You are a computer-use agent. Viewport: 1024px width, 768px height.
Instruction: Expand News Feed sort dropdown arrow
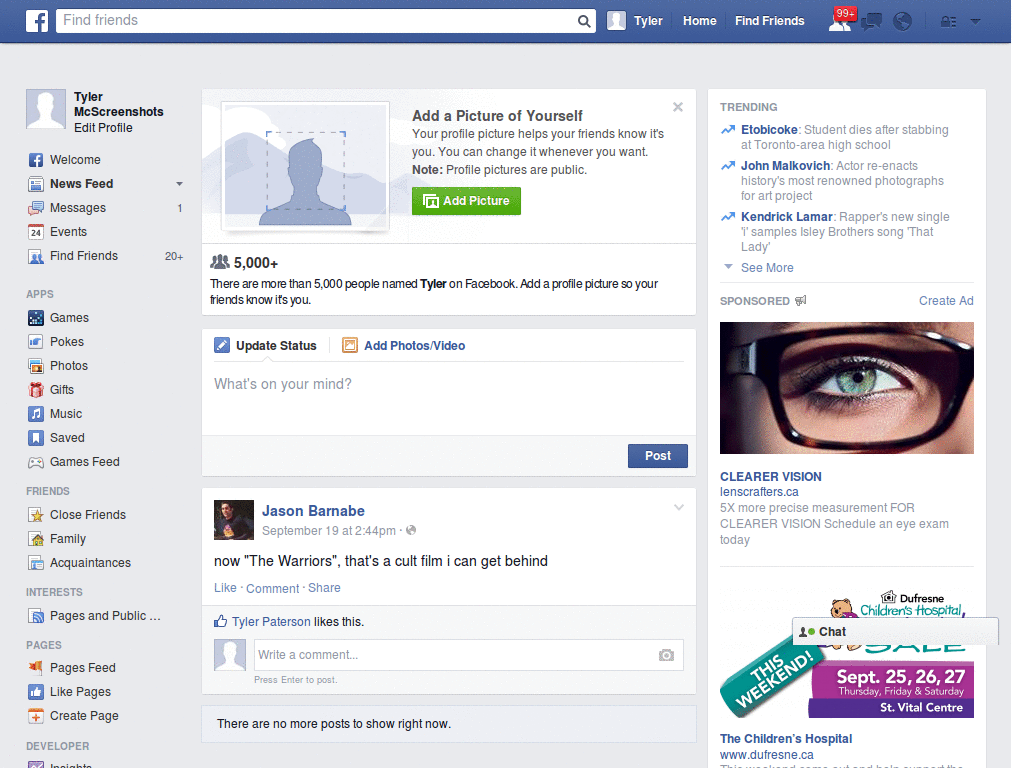[179, 184]
